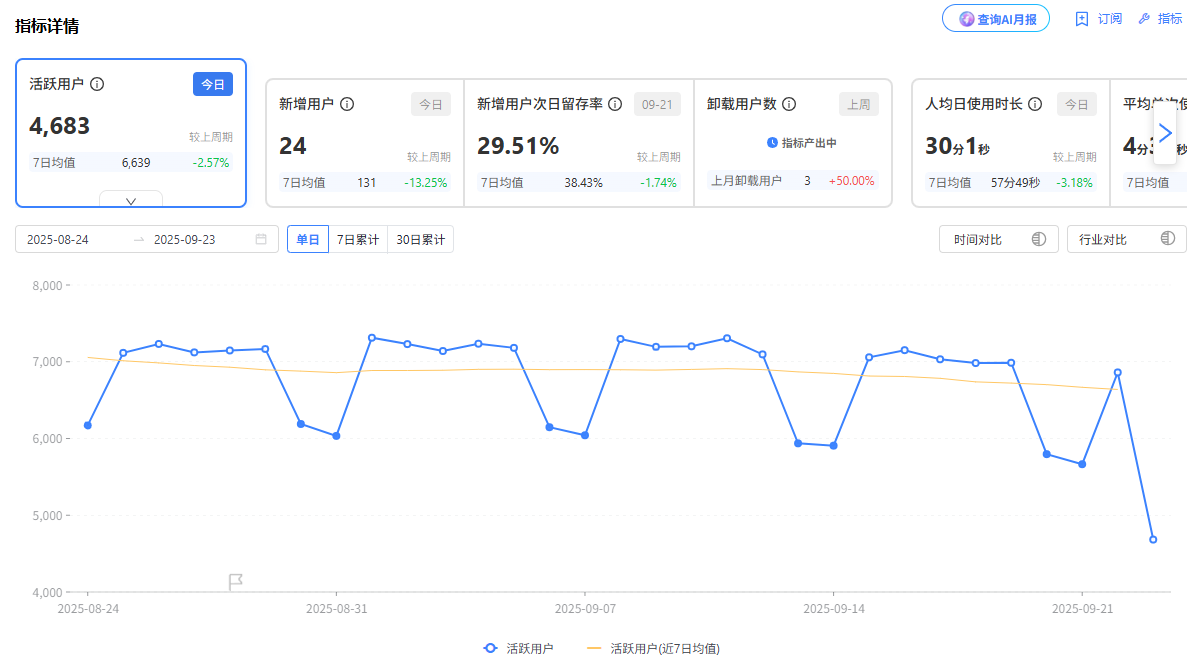
Task: Click the info icon beside 人均日使用时长
Action: pyautogui.click(x=1035, y=104)
